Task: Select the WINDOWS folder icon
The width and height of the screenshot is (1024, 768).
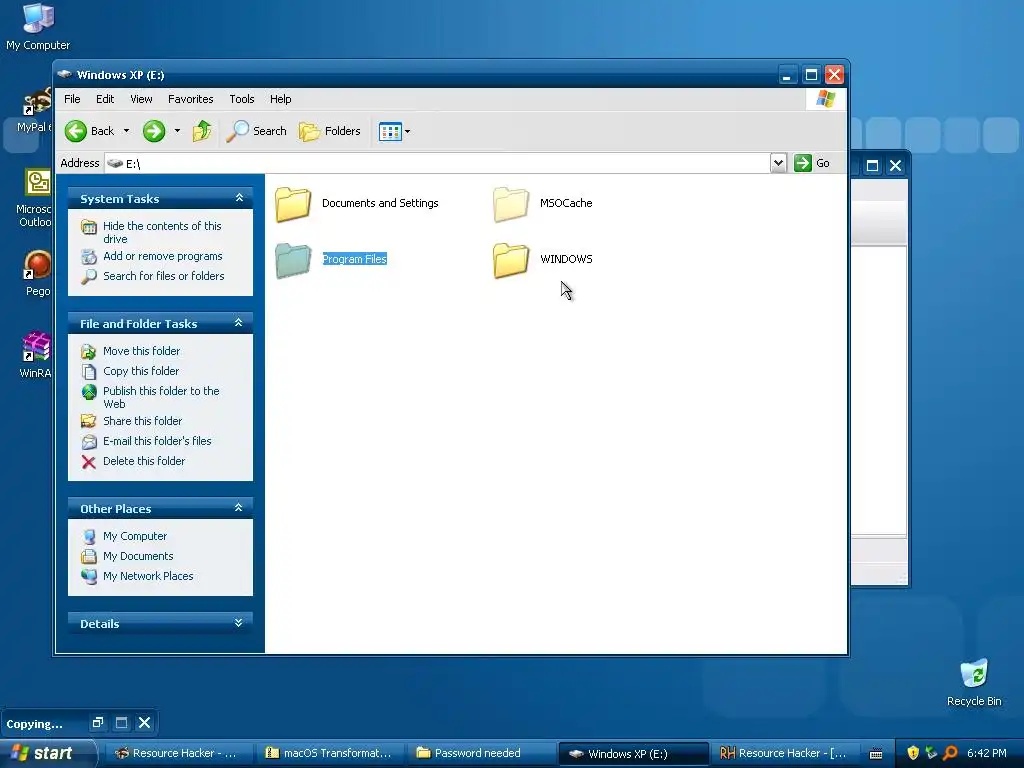Action: pos(511,260)
